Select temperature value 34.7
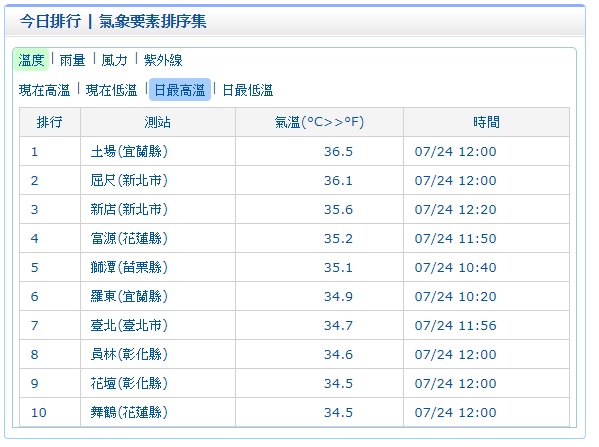This screenshot has height=447, width=599. point(338,326)
